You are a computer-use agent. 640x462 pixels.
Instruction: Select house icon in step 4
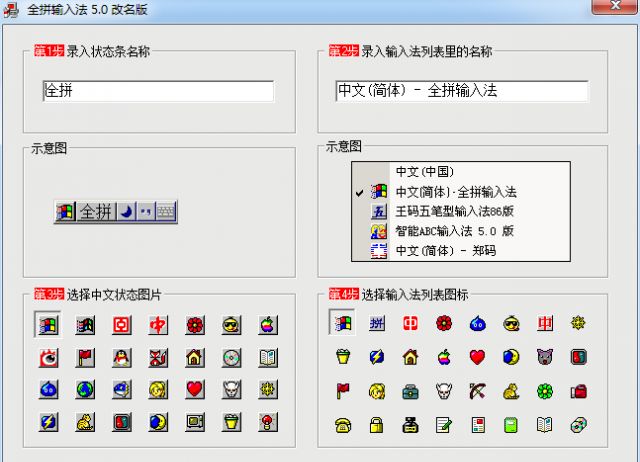tap(410, 357)
